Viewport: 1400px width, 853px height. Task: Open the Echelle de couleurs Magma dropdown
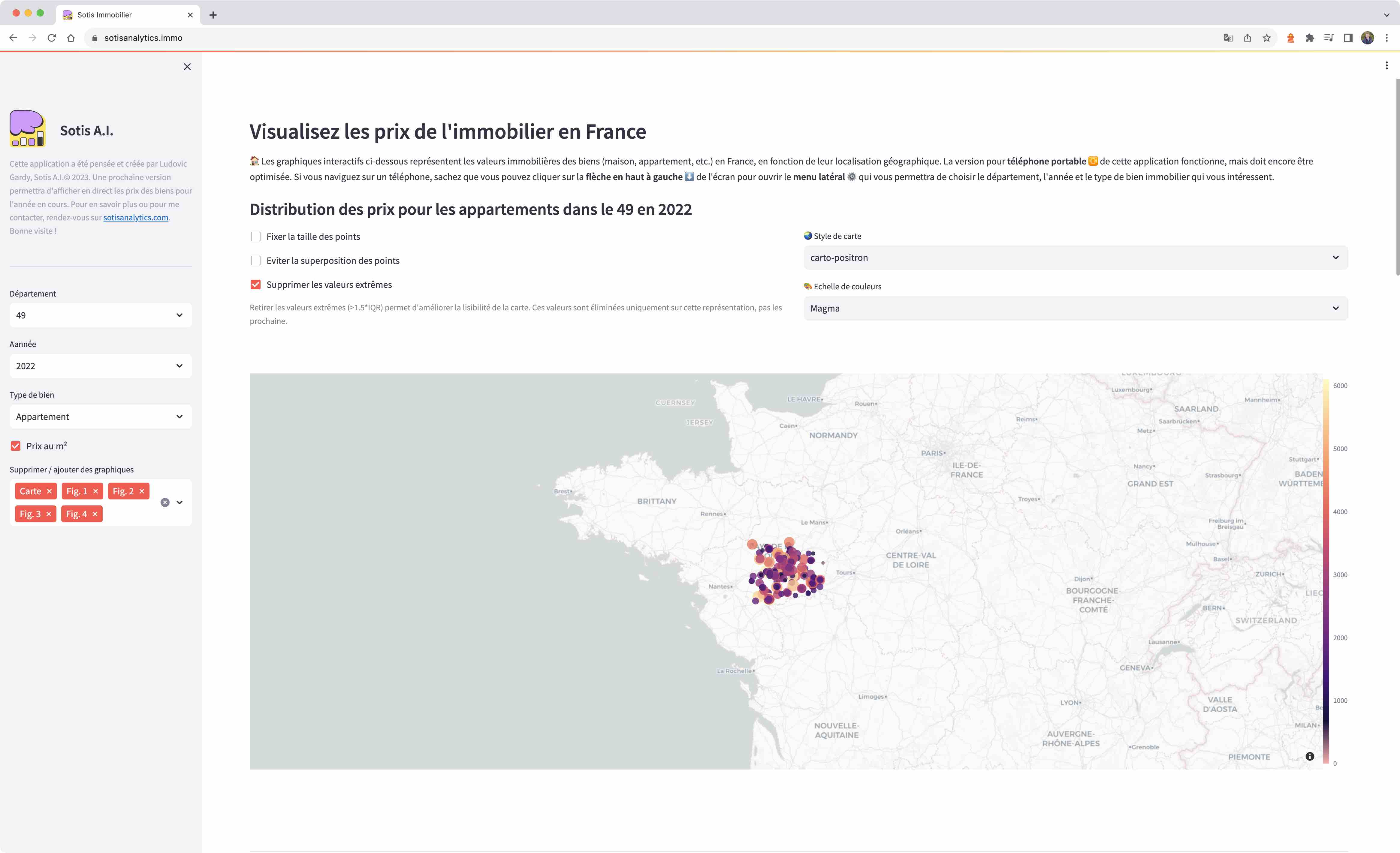(1075, 308)
